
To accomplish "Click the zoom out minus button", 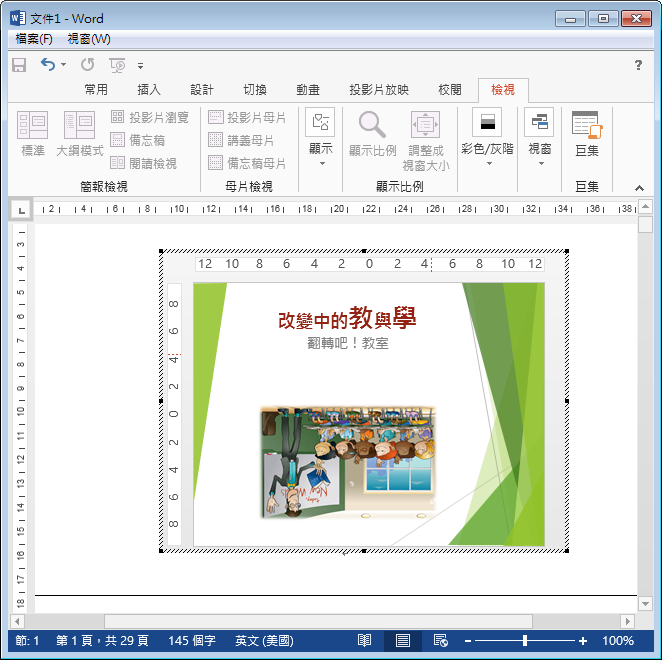I will [467, 641].
